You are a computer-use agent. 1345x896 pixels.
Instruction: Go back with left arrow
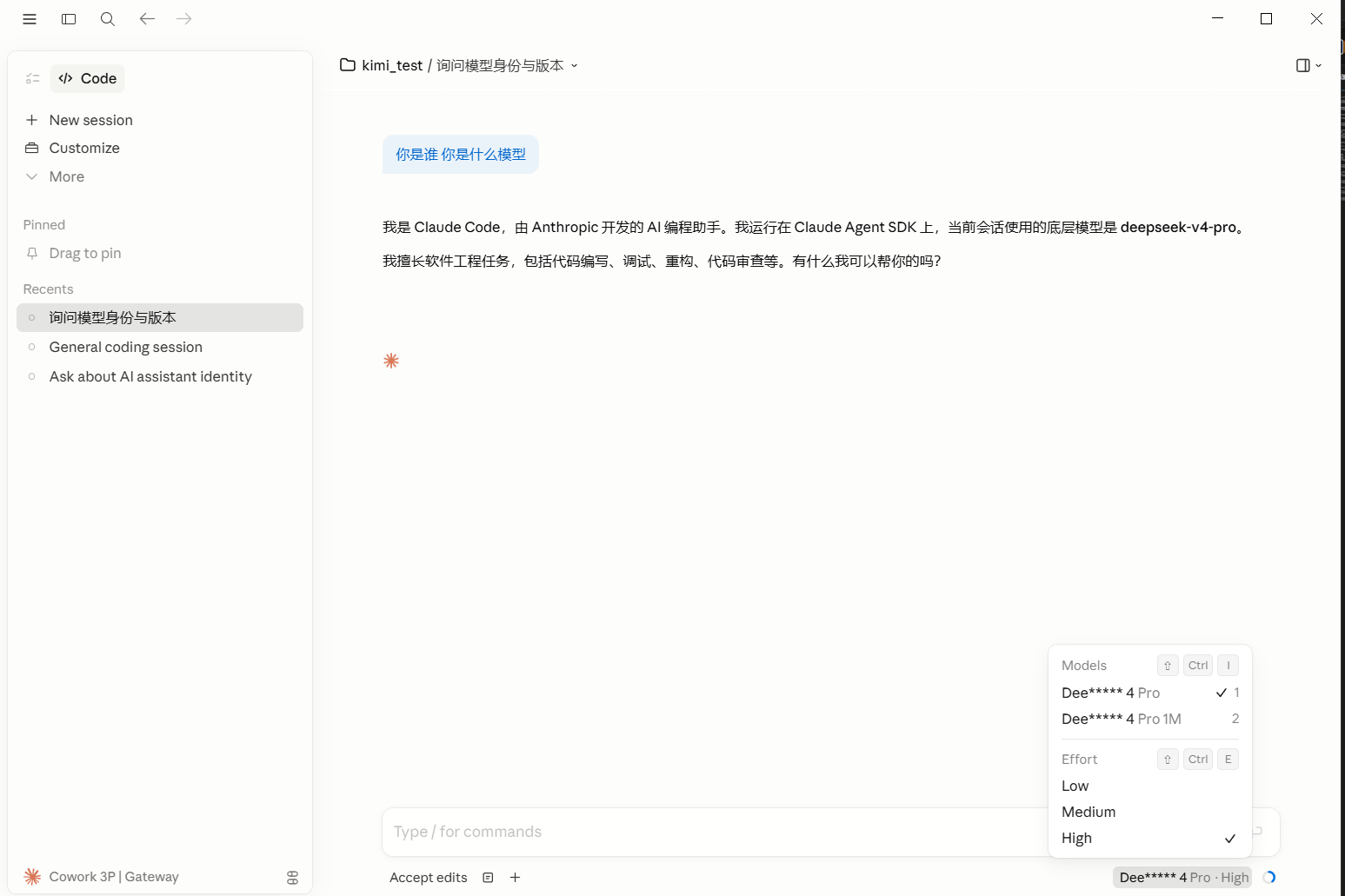(x=147, y=19)
